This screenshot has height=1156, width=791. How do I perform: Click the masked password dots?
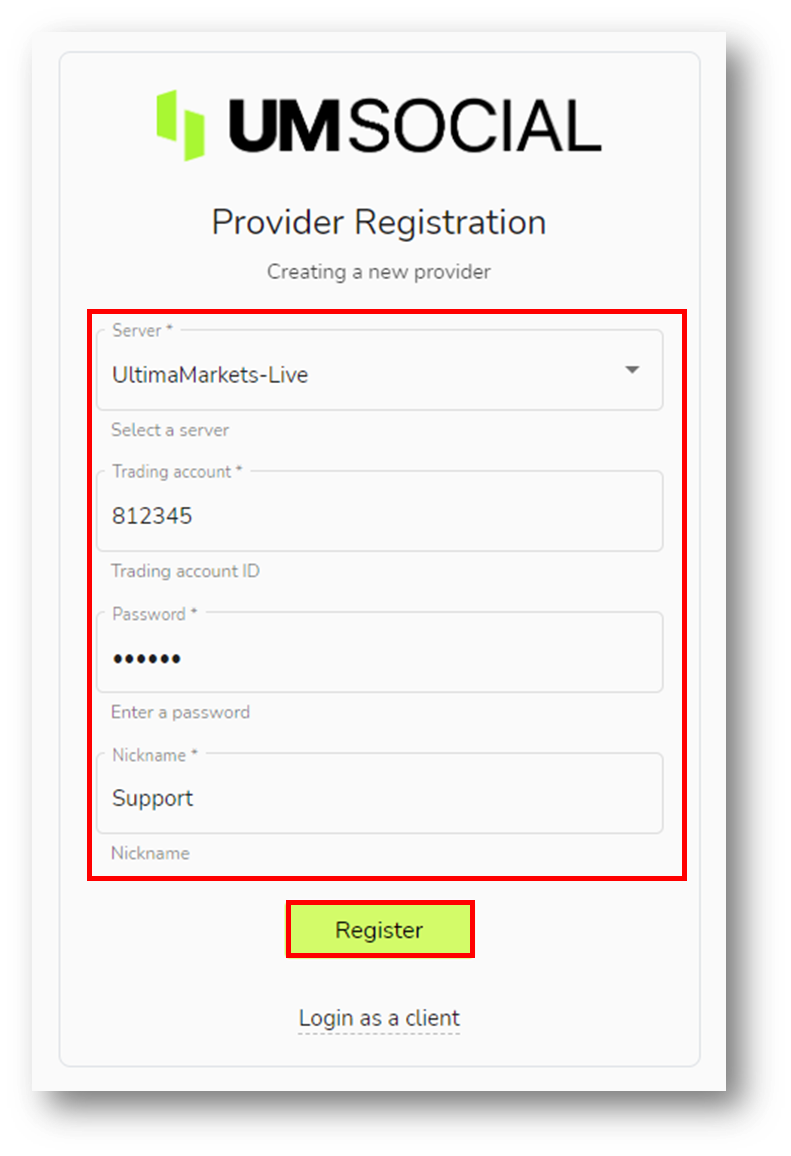point(147,659)
